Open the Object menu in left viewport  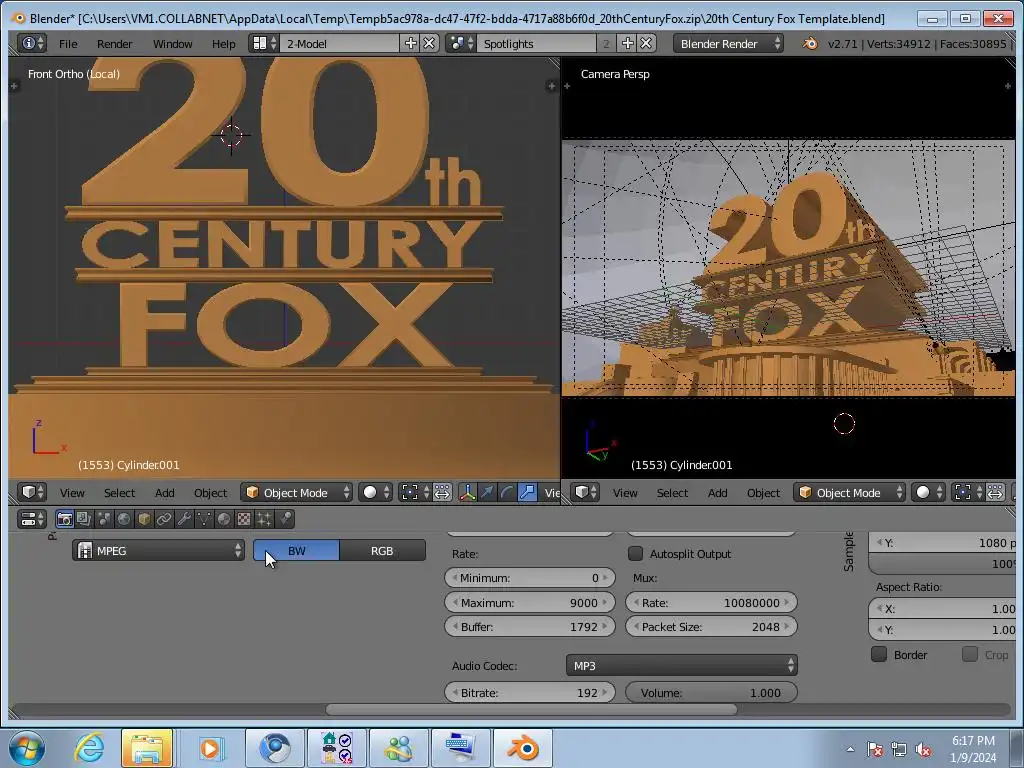click(210, 493)
